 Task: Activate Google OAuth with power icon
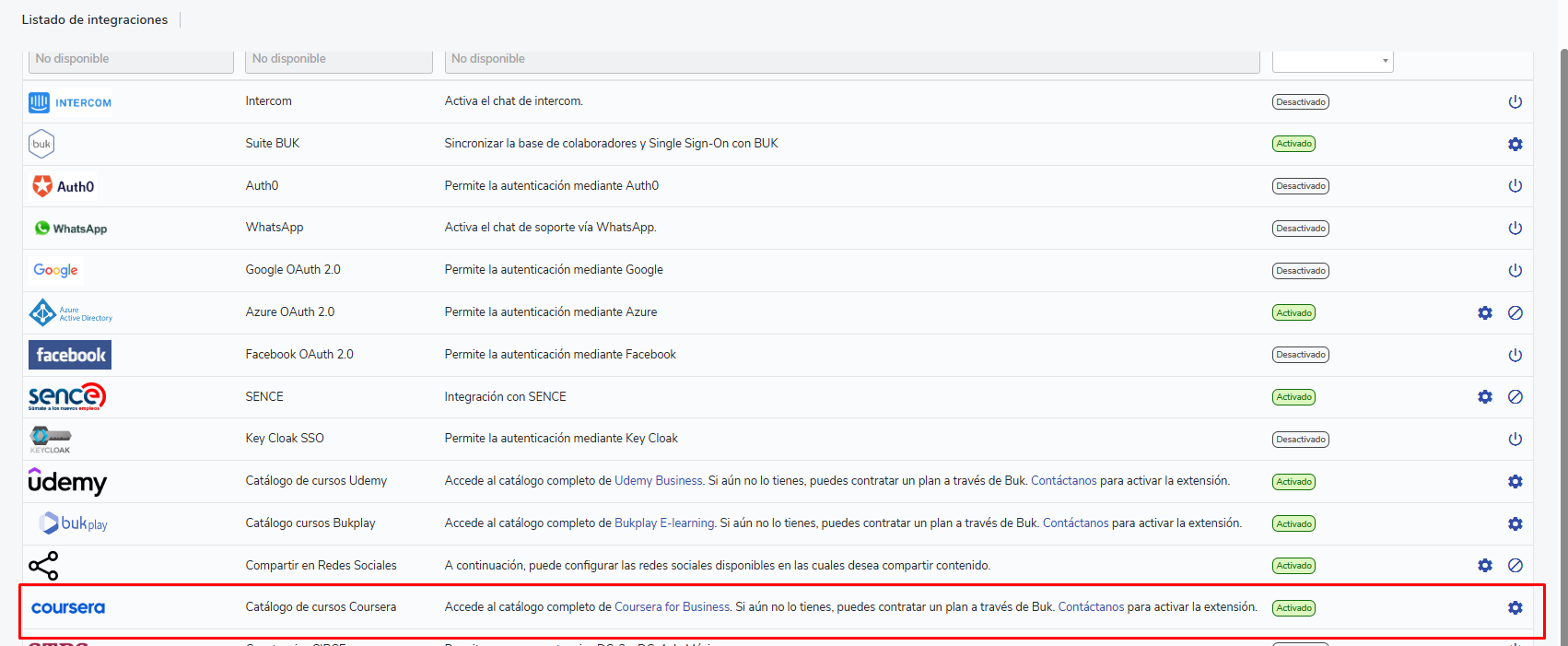click(1515, 270)
